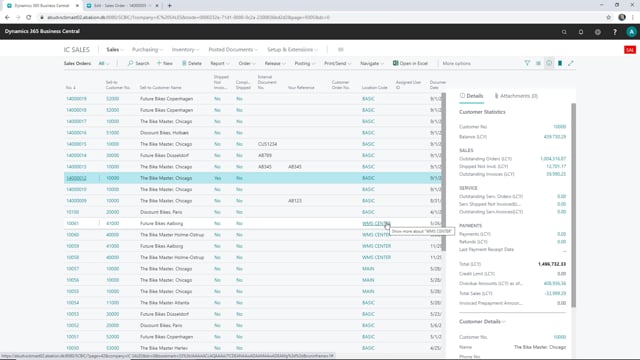Screen dimensions: 640x360
Task: Open the Navigate action dropdown
Action: [372, 63]
